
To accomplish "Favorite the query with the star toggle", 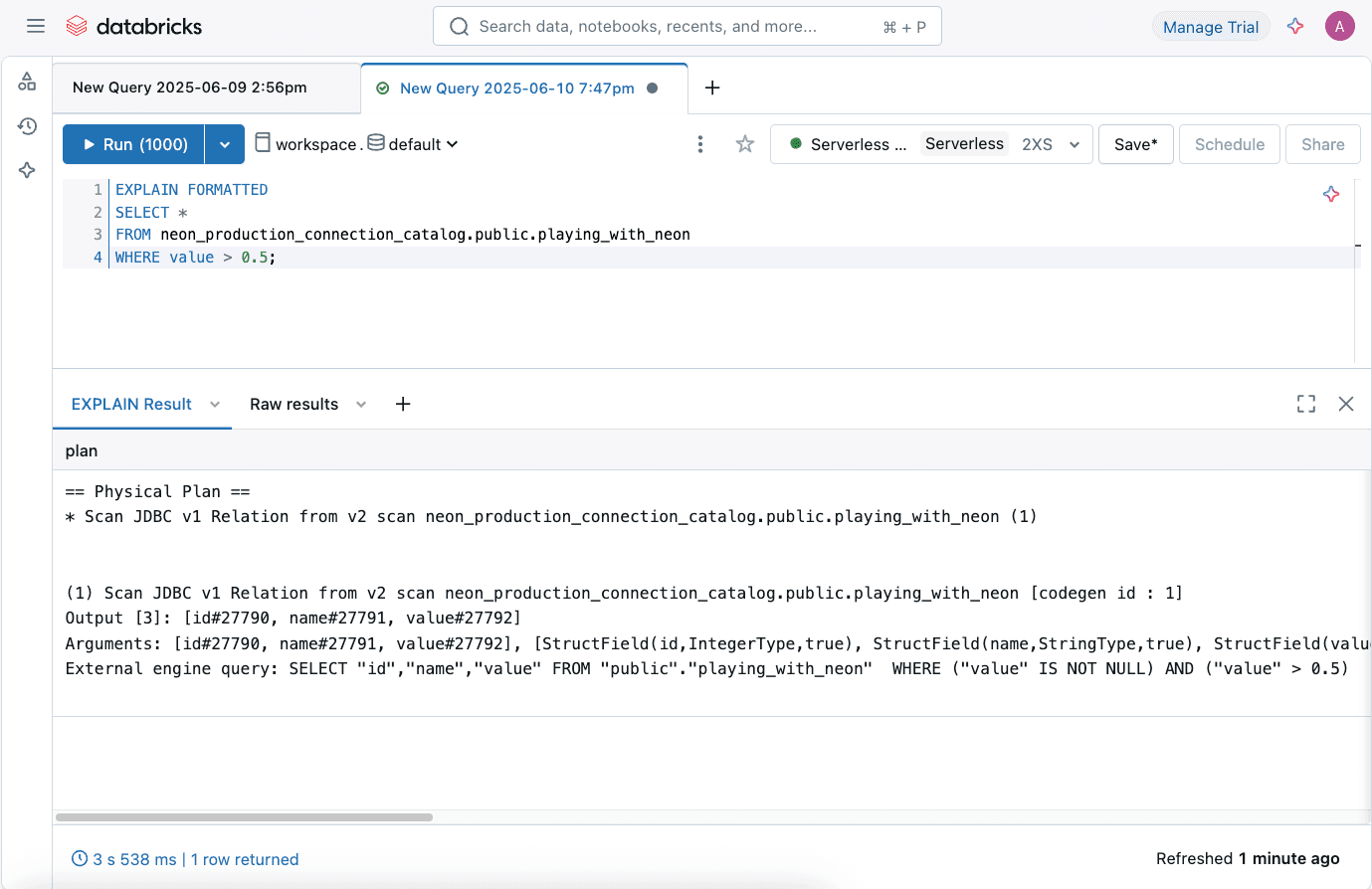I will [x=745, y=144].
